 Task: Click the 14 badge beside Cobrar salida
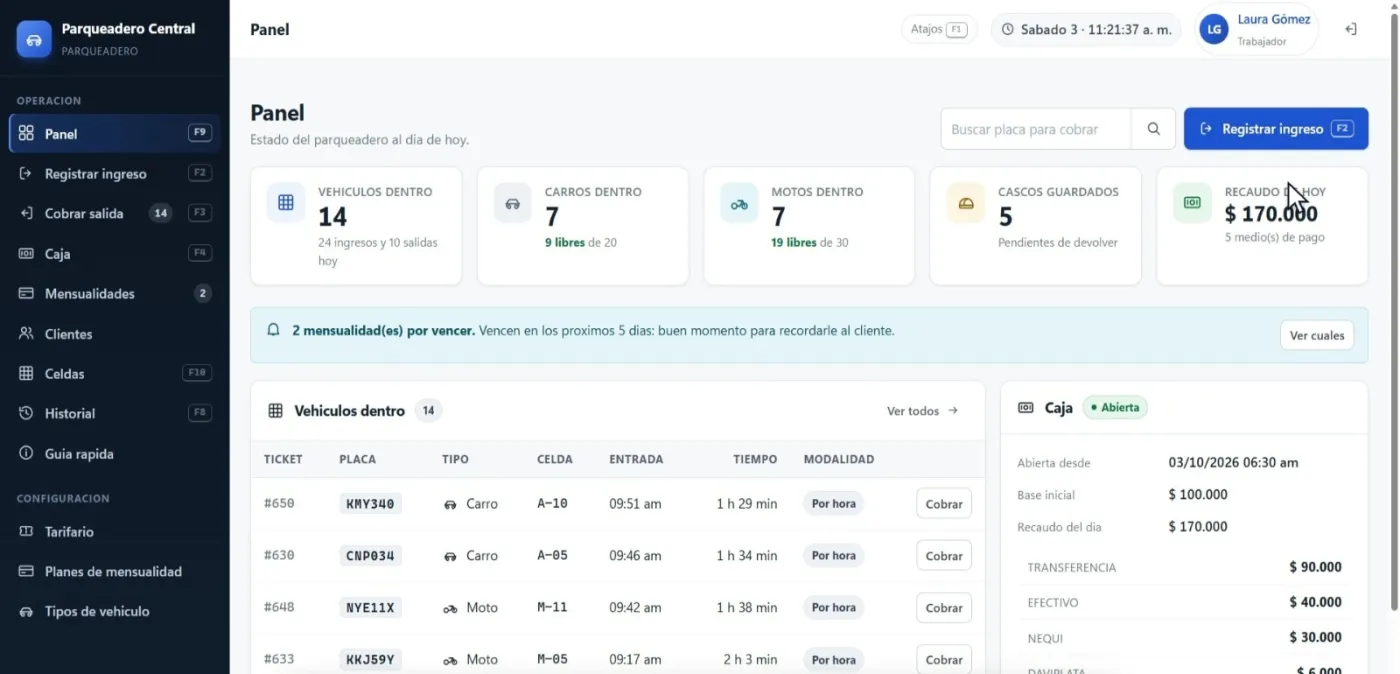tap(160, 213)
